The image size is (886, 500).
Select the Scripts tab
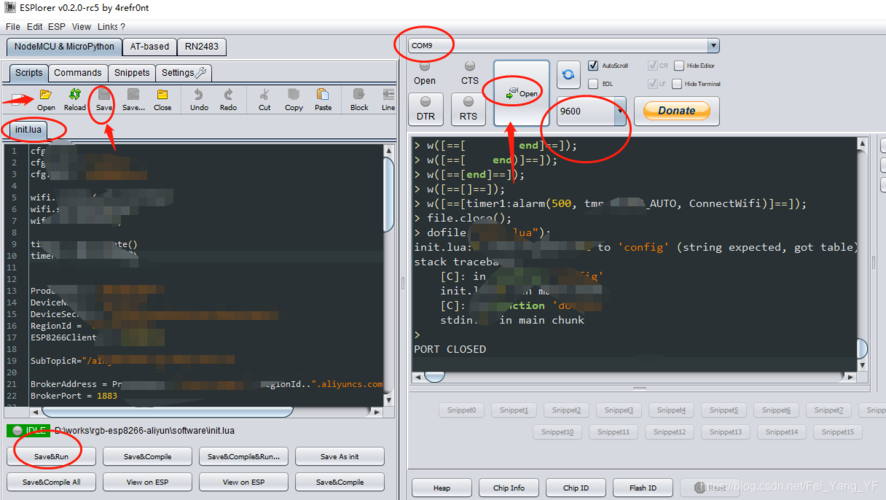click(29, 72)
